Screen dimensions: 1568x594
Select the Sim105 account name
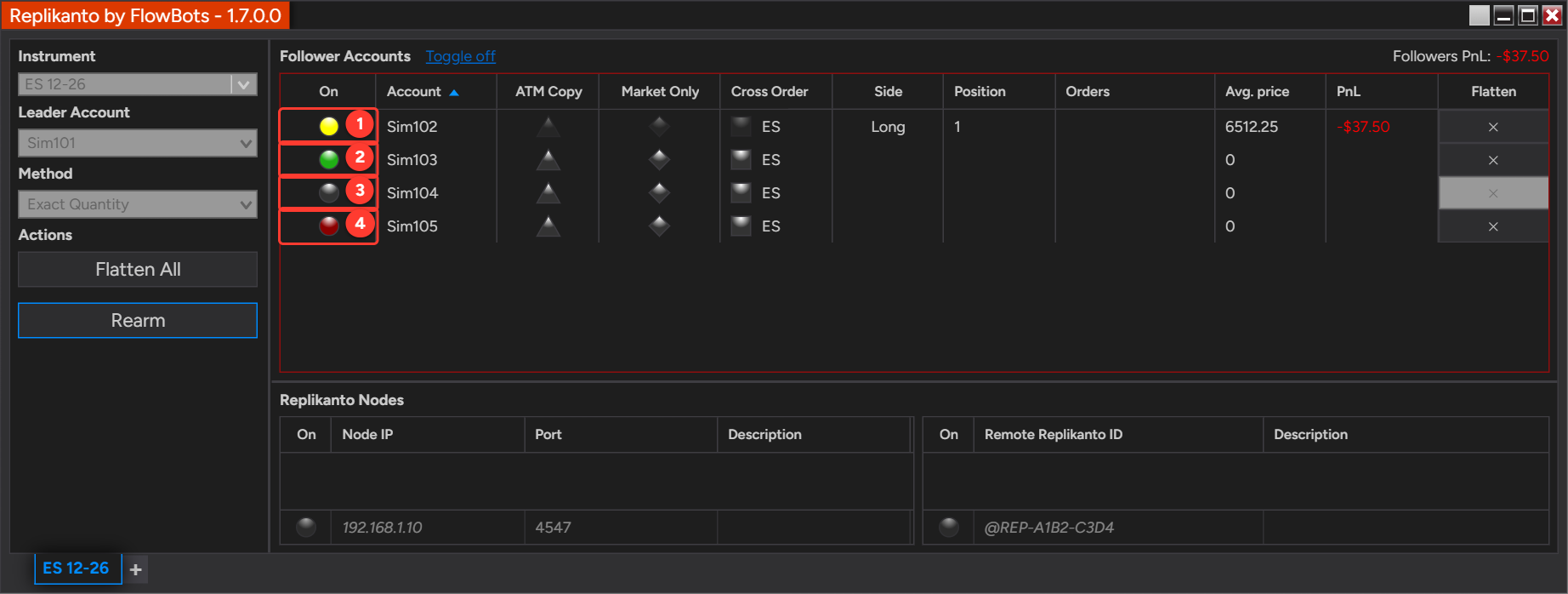tap(412, 226)
